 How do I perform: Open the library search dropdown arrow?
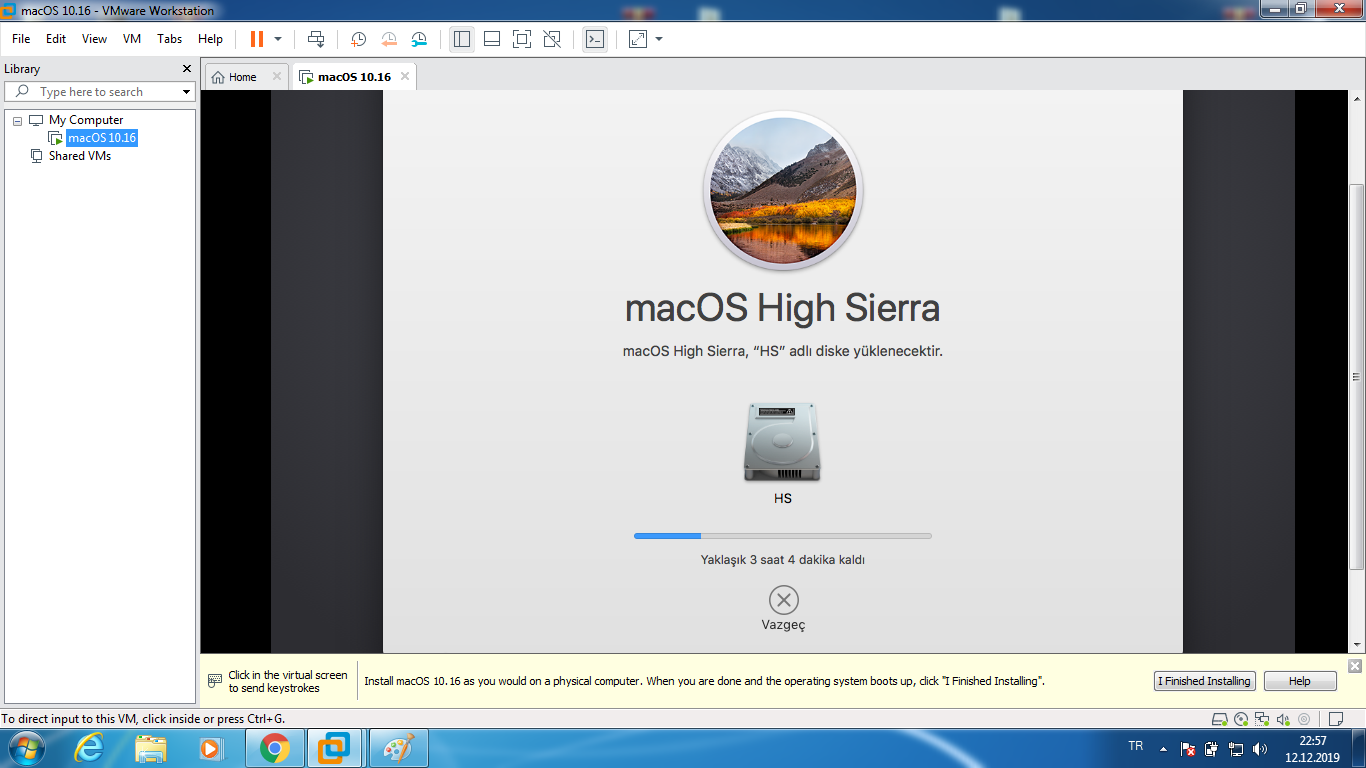[x=186, y=92]
